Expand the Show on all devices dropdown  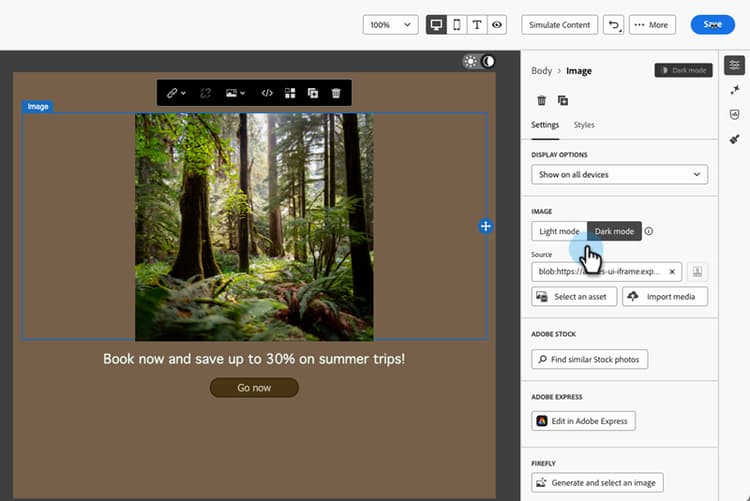[x=619, y=175]
